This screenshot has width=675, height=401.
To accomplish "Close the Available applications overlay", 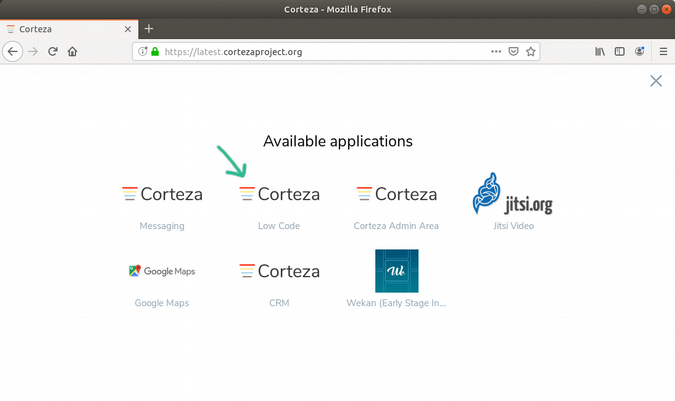I will (x=656, y=81).
